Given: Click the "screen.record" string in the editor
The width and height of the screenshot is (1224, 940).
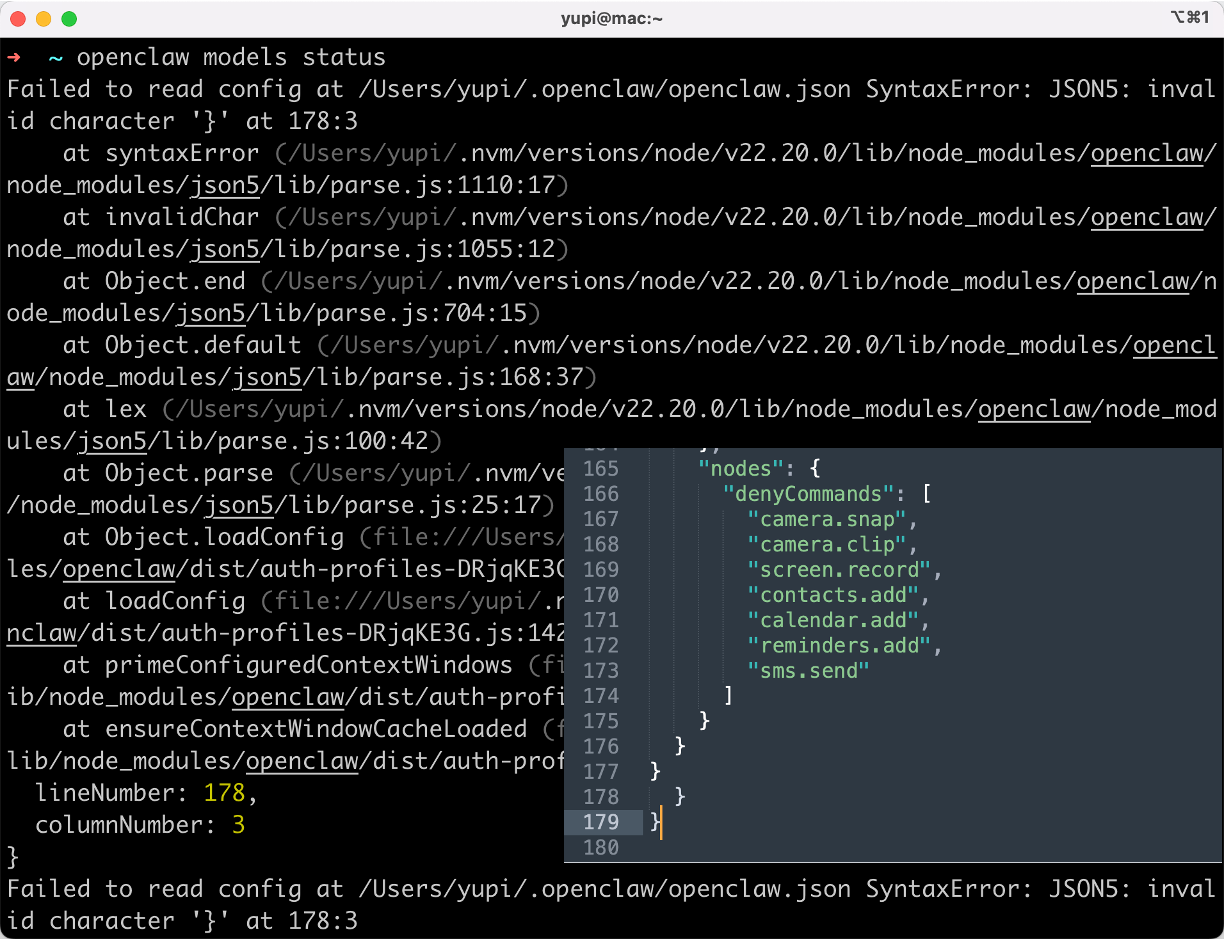Looking at the screenshot, I should pyautogui.click(x=840, y=569).
